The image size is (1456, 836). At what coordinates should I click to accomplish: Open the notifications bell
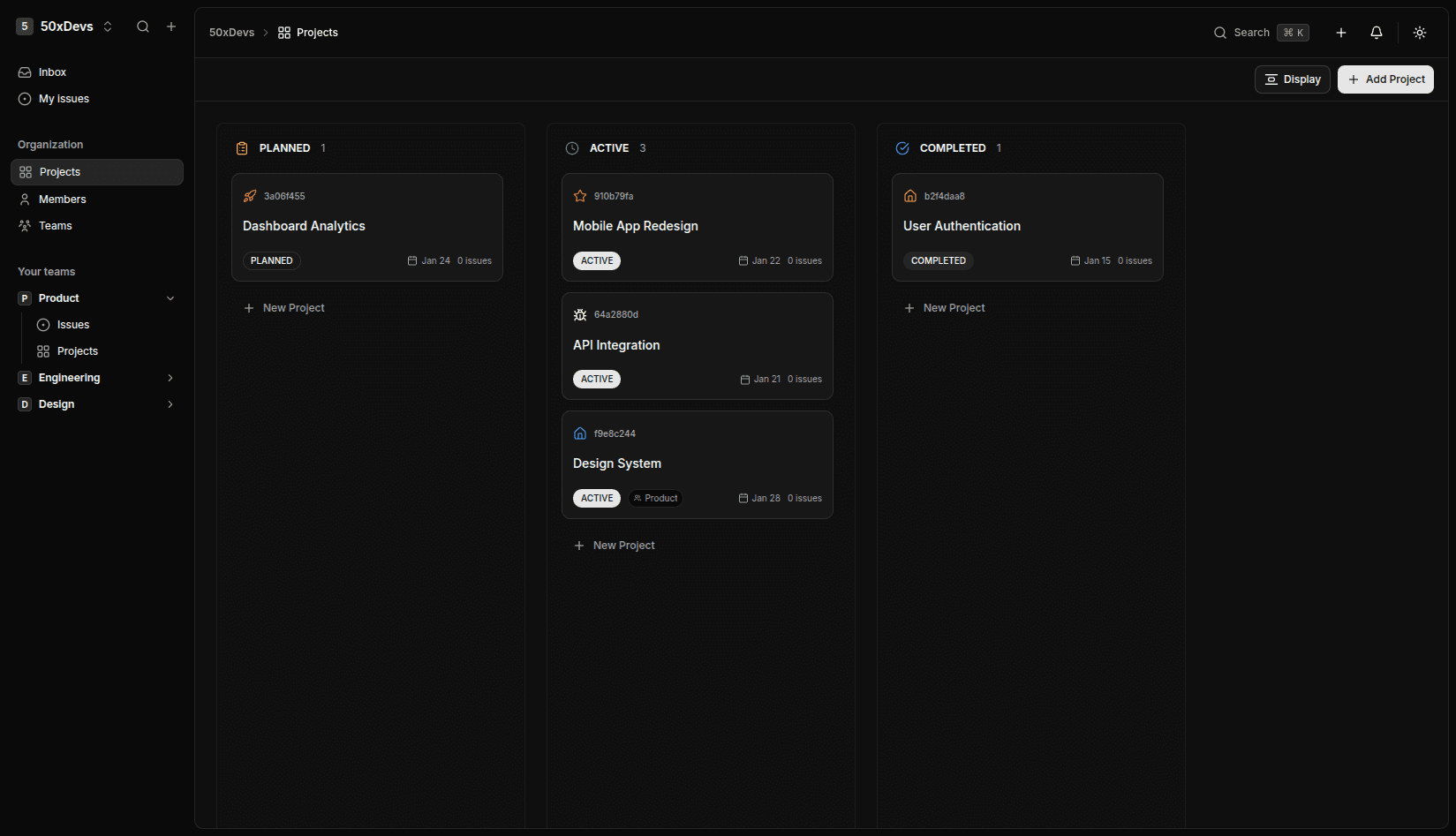[x=1376, y=32]
